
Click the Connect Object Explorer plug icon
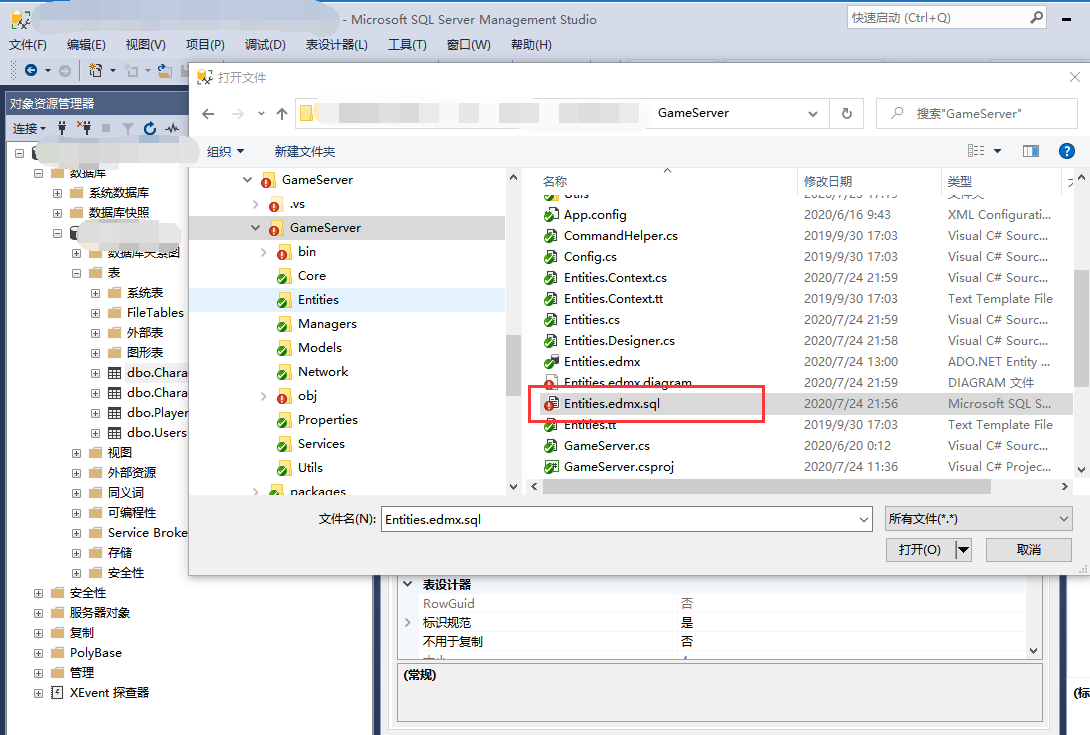(62, 128)
